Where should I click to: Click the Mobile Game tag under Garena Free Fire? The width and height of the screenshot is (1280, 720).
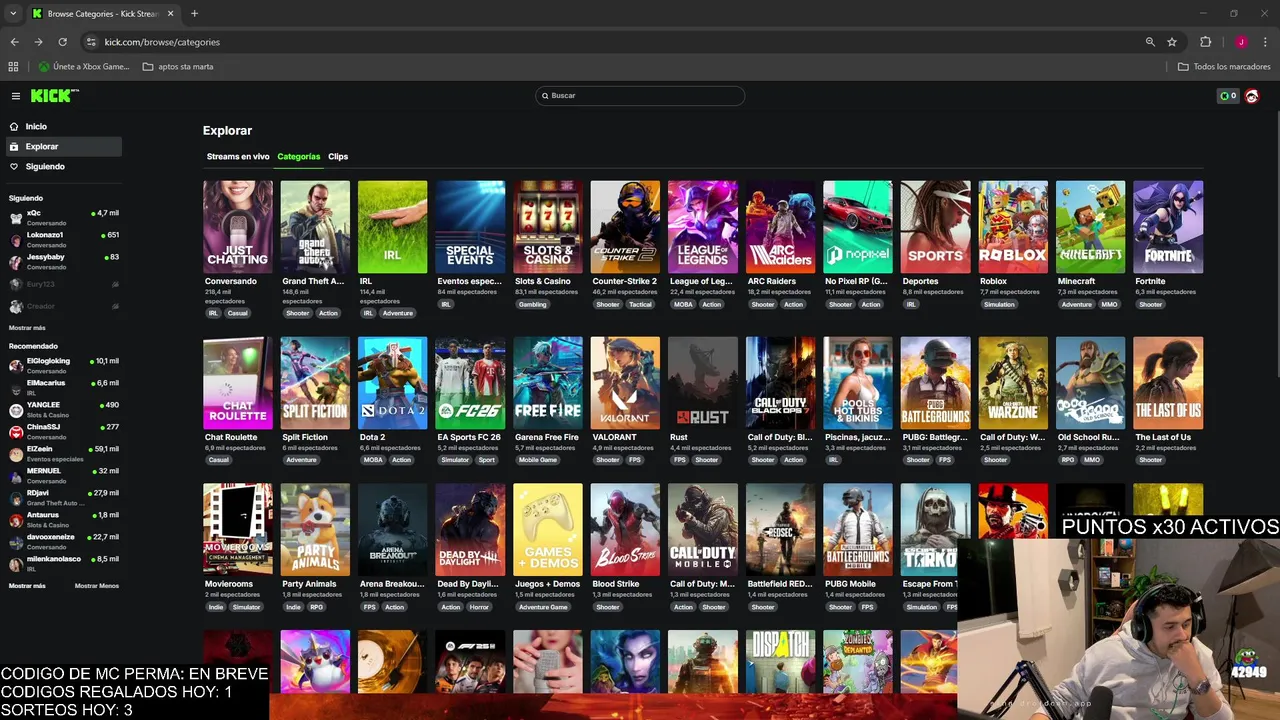tap(538, 461)
